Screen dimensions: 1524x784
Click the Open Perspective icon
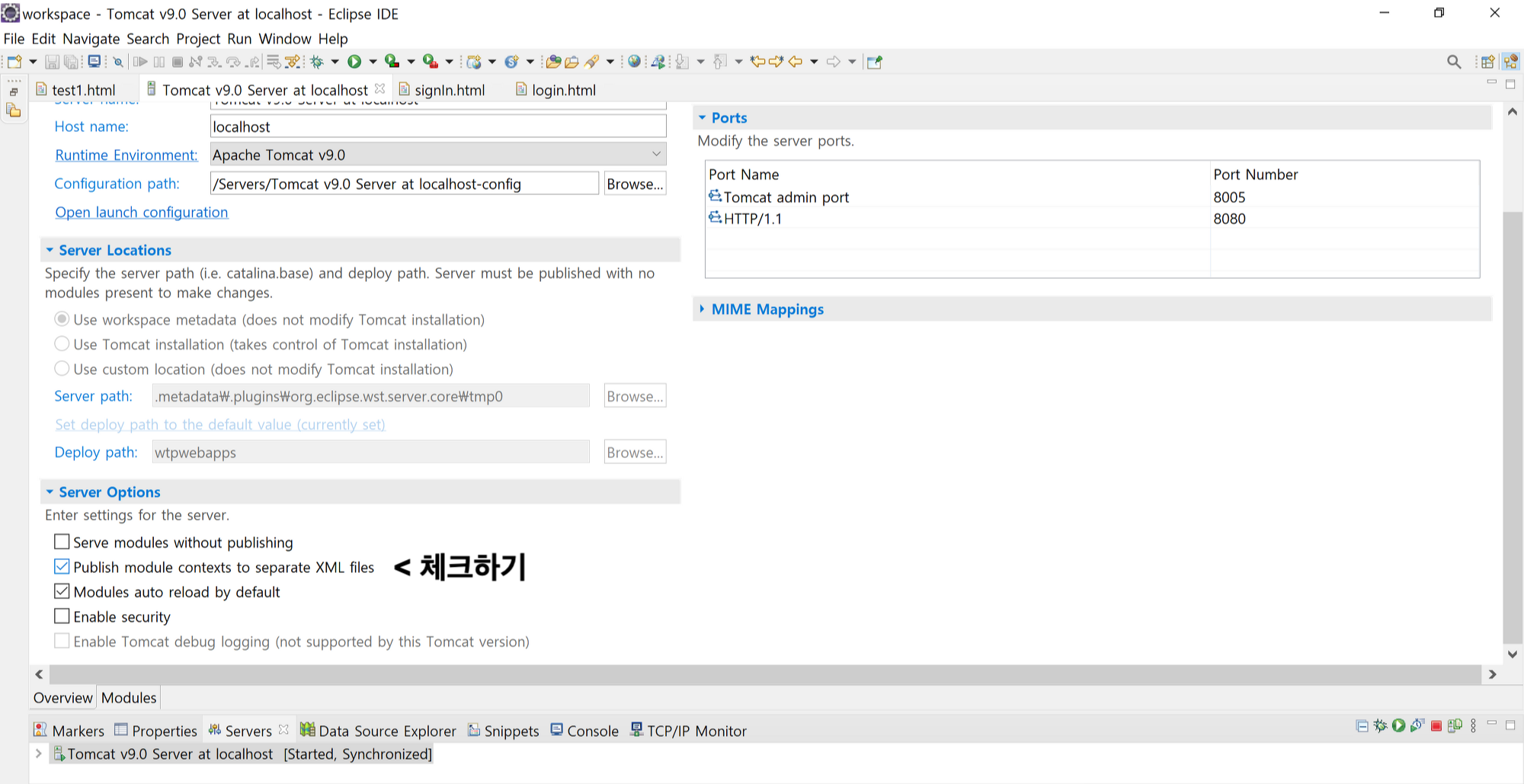click(x=1487, y=62)
